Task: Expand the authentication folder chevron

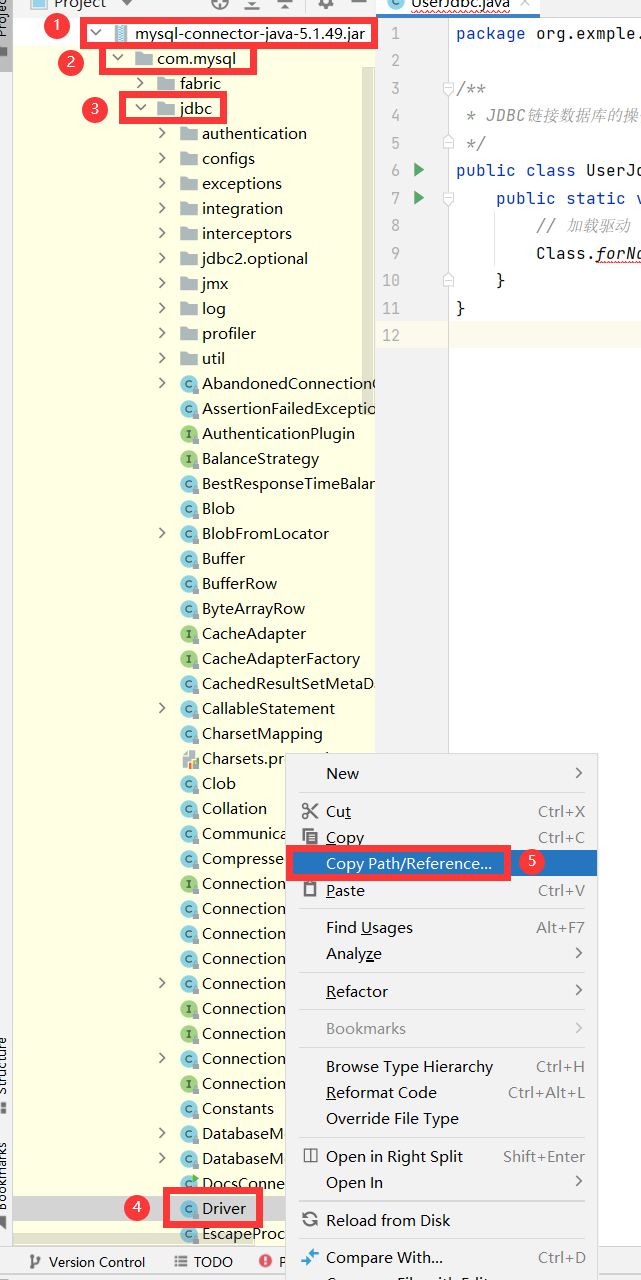Action: point(162,133)
